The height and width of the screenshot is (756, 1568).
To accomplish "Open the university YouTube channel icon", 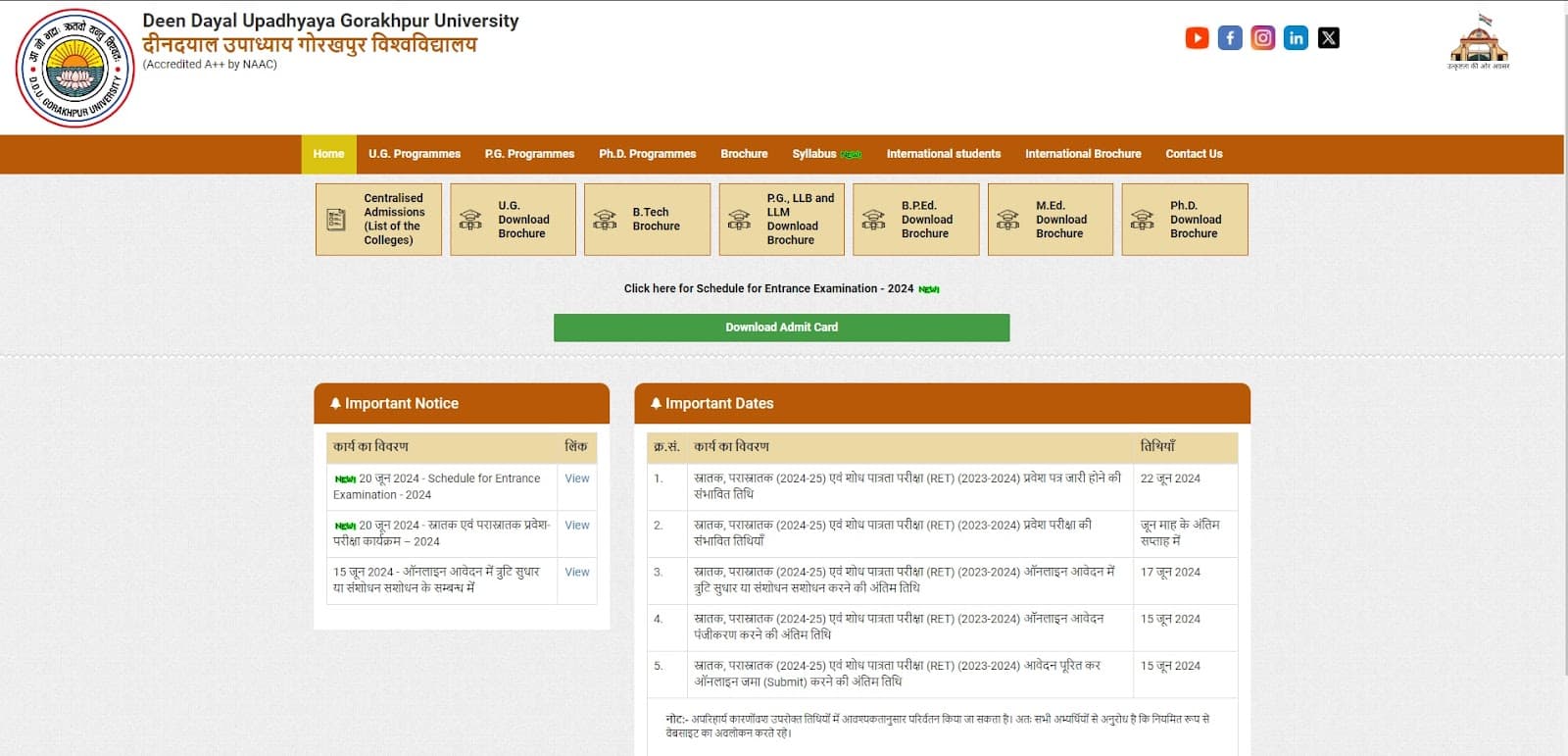I will [x=1197, y=38].
